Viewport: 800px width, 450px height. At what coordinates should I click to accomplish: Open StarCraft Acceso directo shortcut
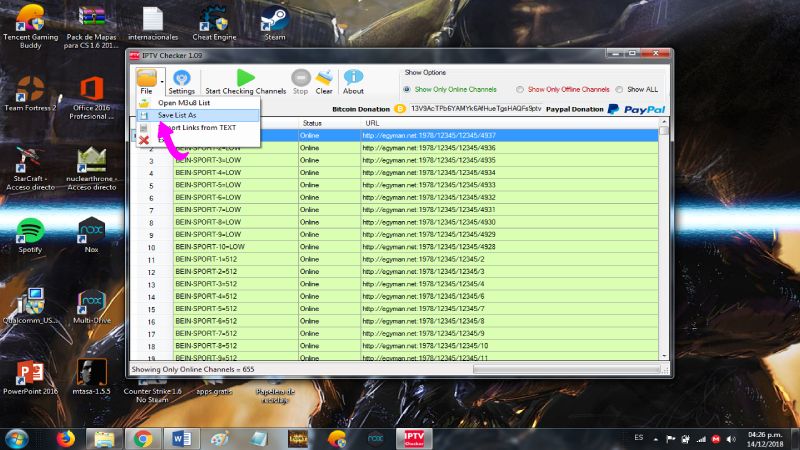tap(31, 168)
